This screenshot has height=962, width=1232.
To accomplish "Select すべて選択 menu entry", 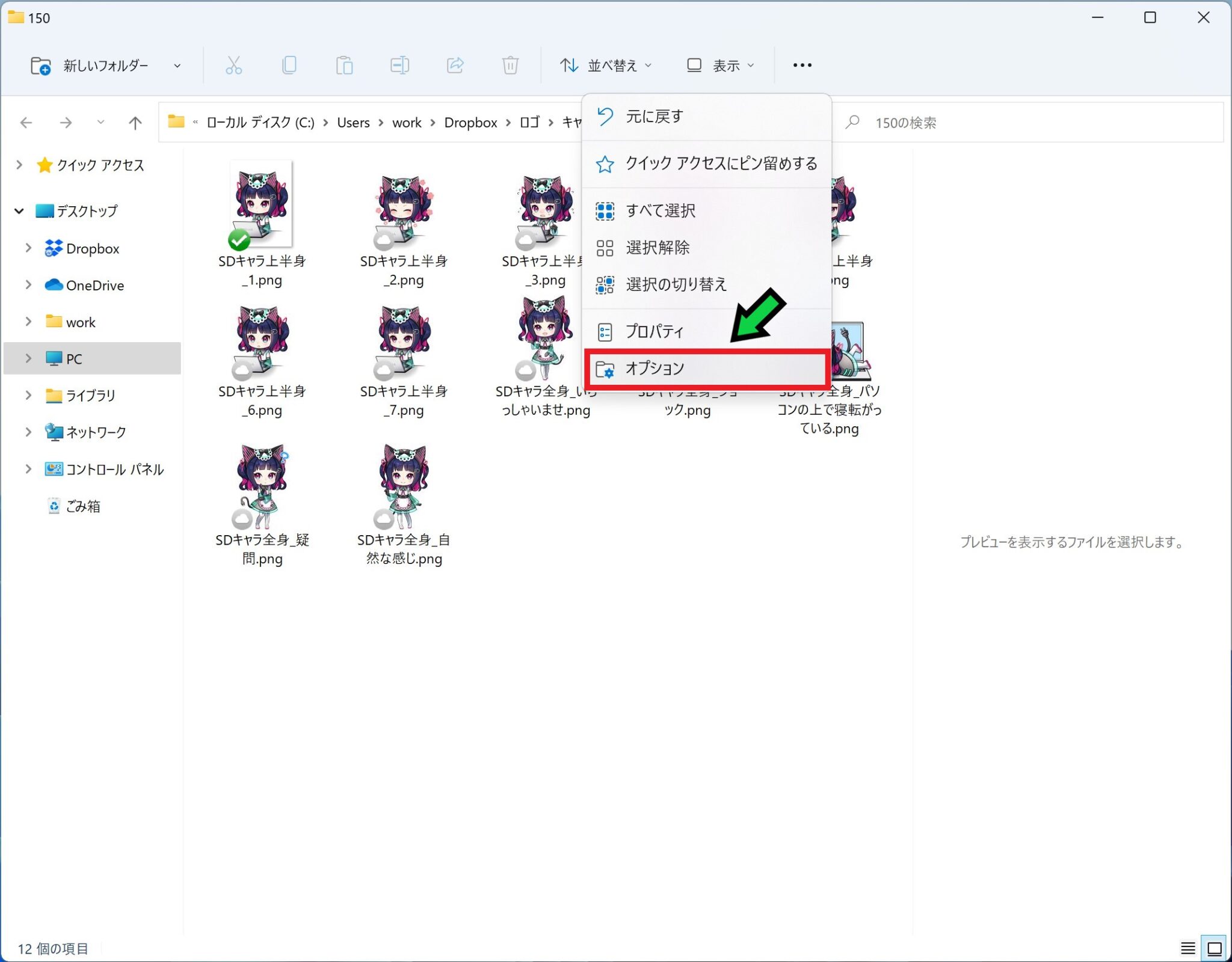I will (661, 210).
